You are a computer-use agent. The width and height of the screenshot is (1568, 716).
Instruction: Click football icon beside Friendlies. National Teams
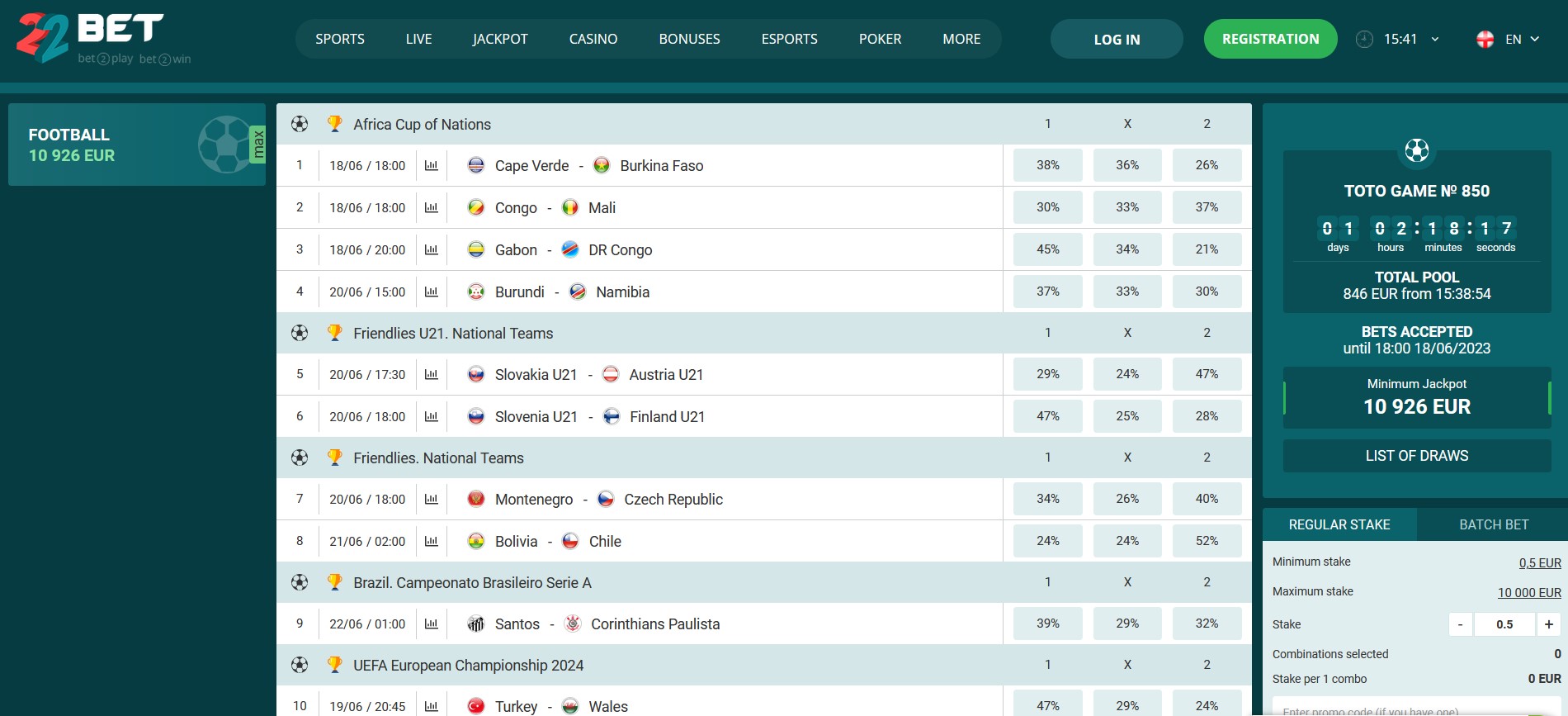click(x=300, y=458)
